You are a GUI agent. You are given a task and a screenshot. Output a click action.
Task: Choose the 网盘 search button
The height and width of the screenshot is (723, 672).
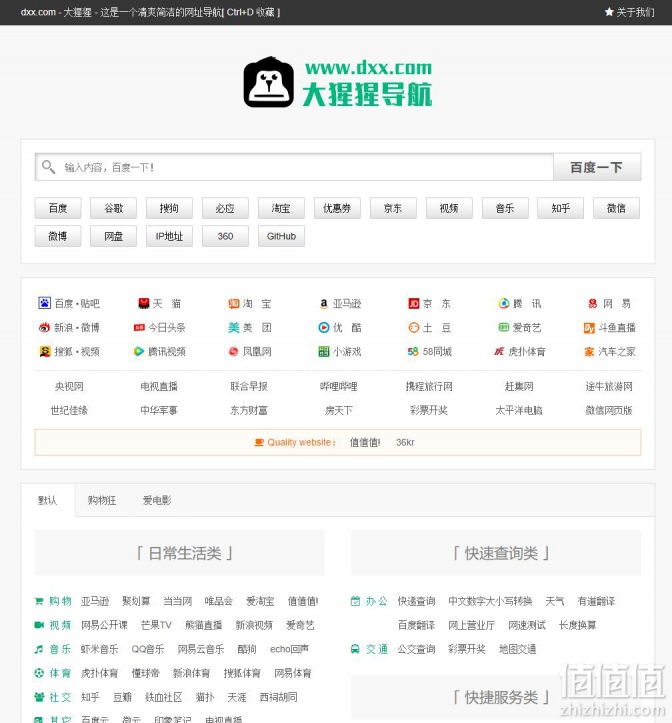pyautogui.click(x=113, y=236)
